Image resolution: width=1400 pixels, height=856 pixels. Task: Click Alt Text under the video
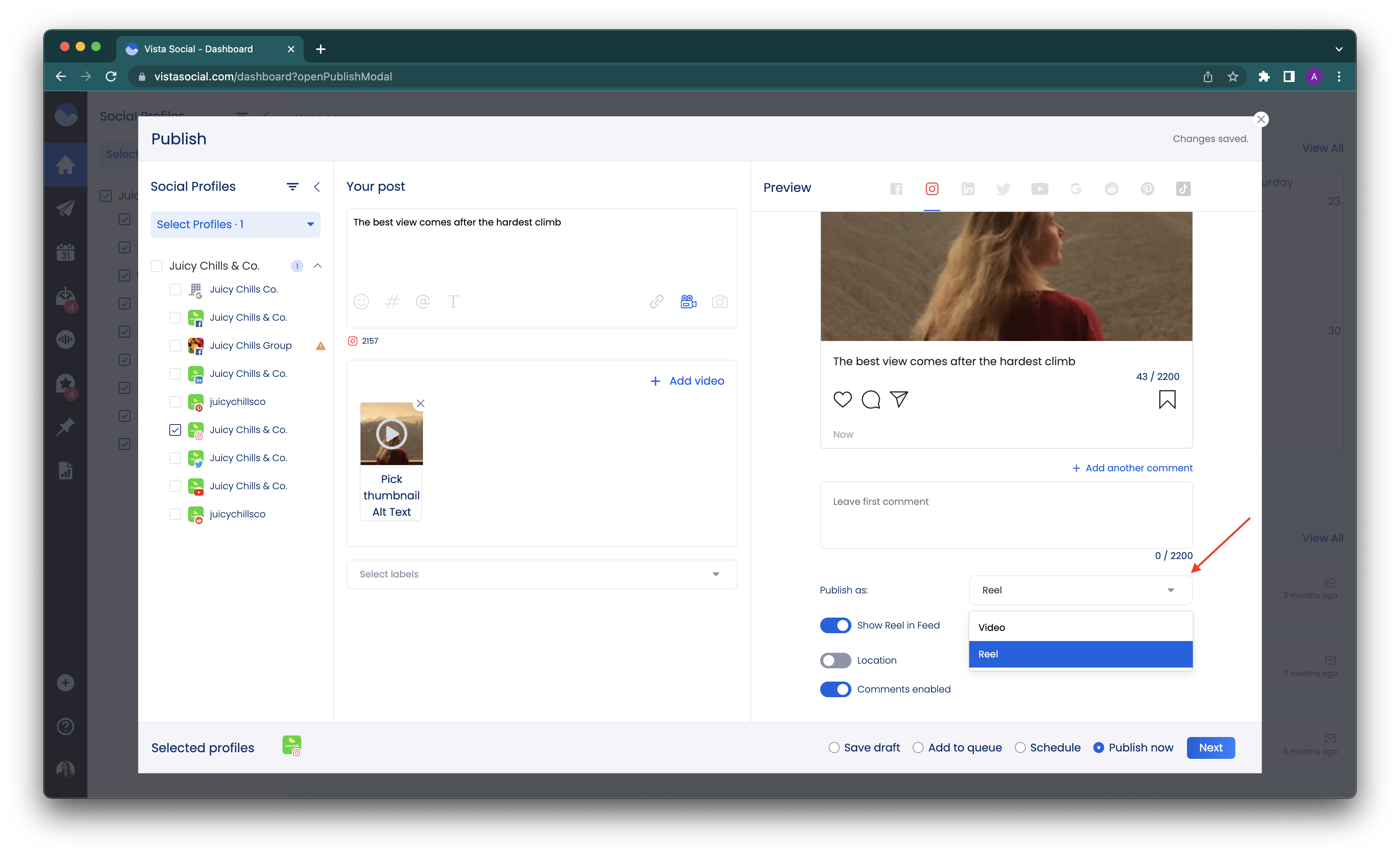coord(391,512)
